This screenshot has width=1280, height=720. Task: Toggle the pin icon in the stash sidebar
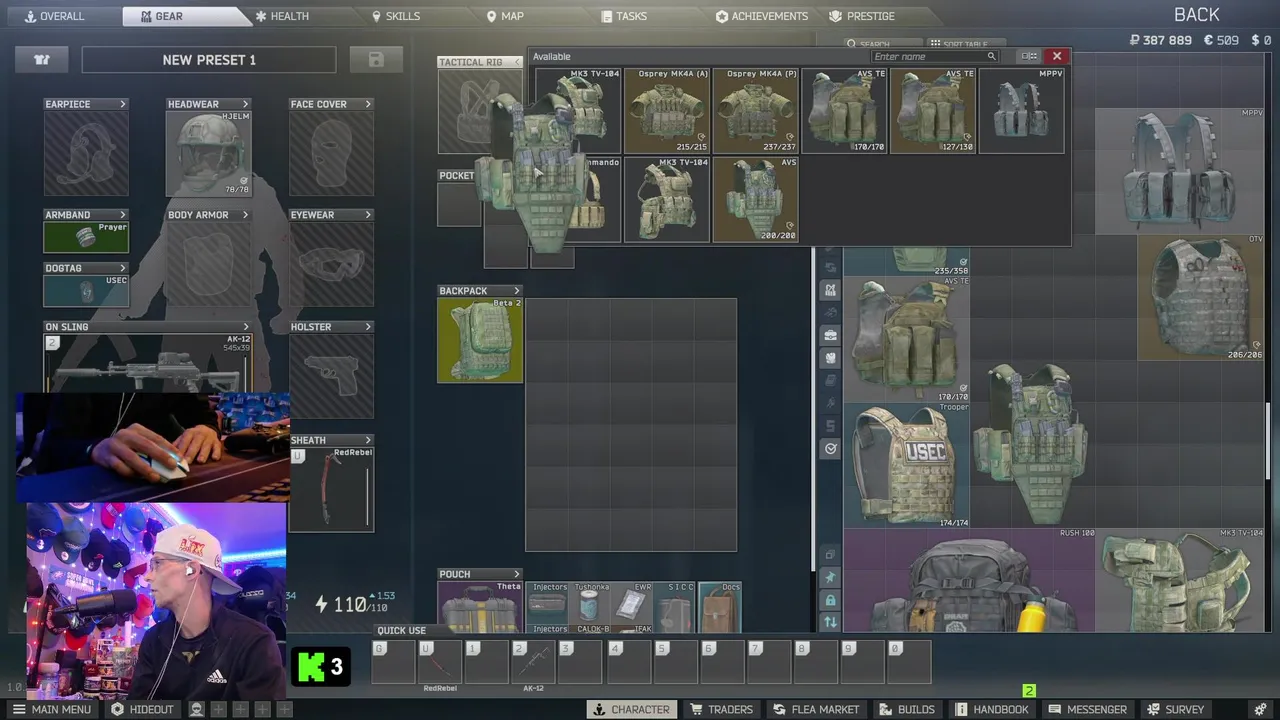tap(830, 577)
